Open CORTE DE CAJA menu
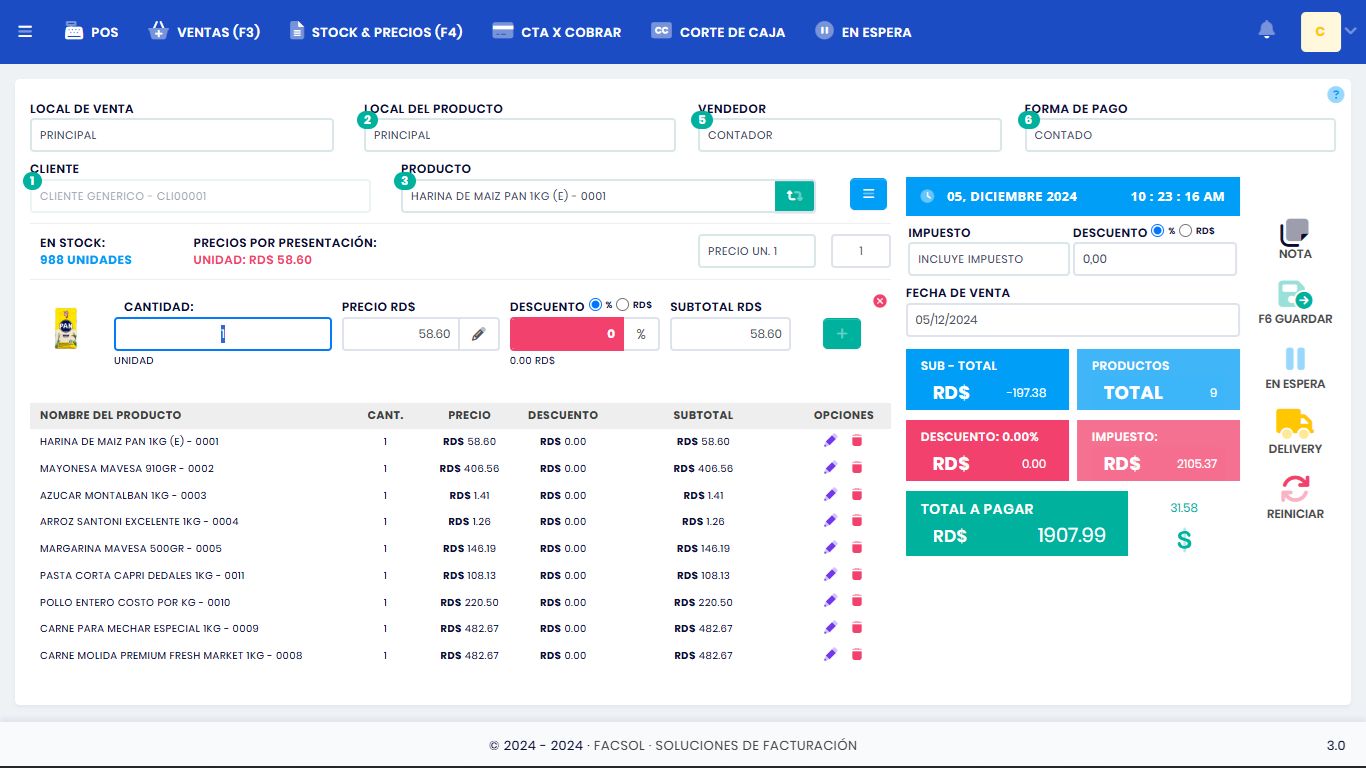The image size is (1366, 768). pyautogui.click(x=718, y=32)
